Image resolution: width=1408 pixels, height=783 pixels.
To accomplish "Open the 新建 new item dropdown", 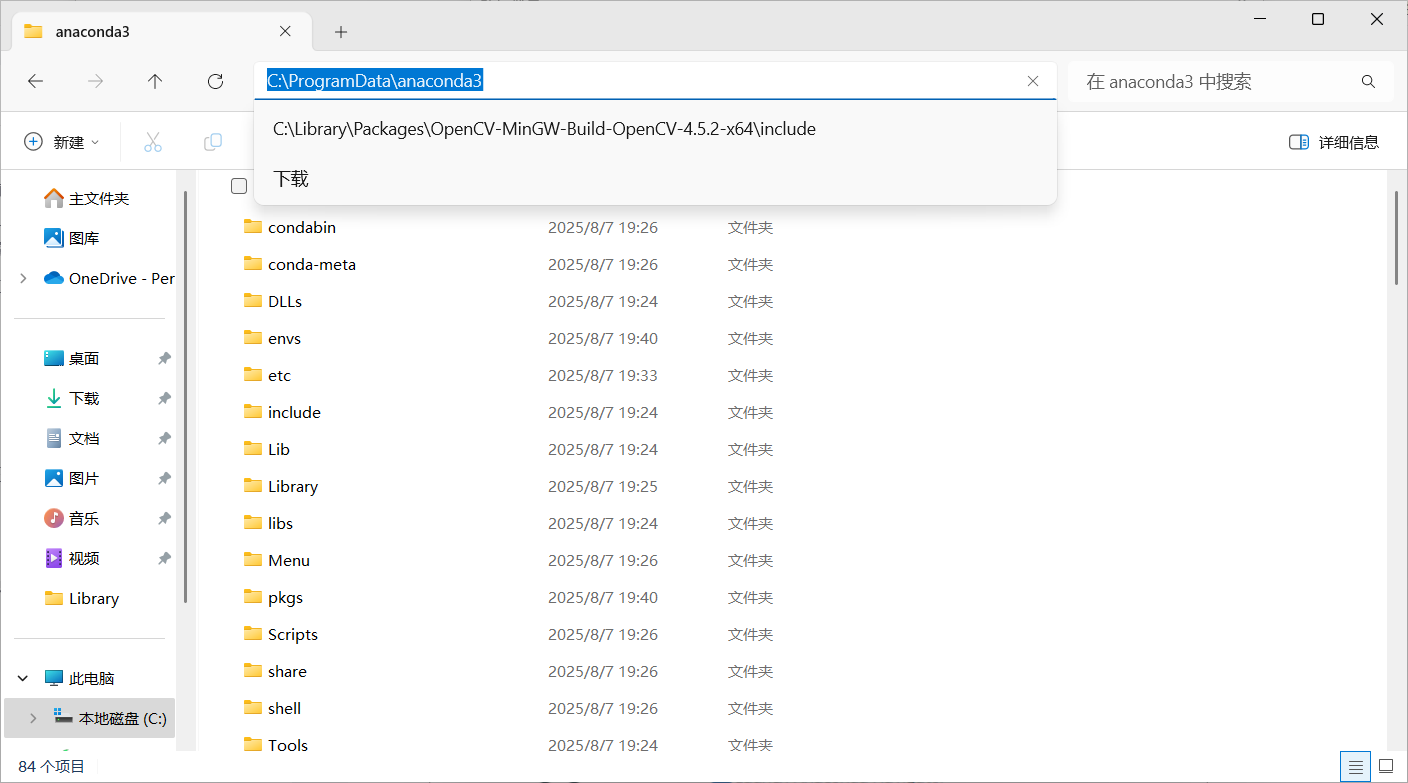I will [x=62, y=141].
